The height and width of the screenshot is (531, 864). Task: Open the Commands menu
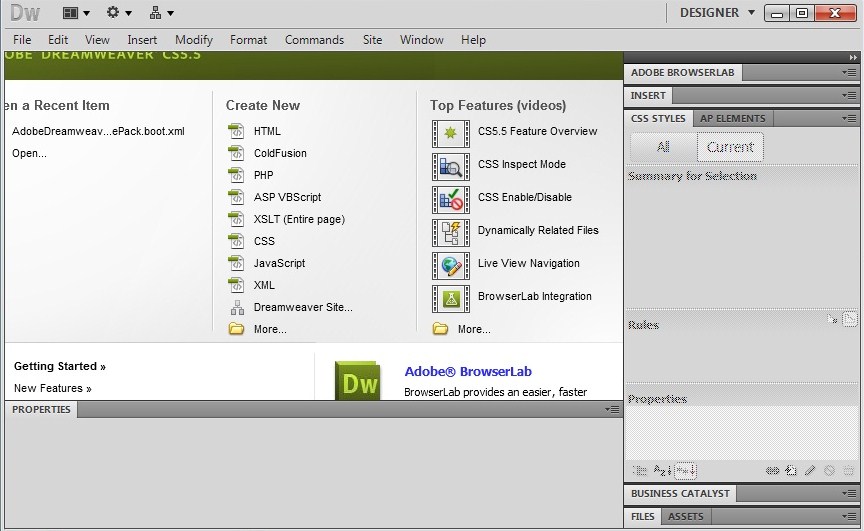click(x=314, y=40)
